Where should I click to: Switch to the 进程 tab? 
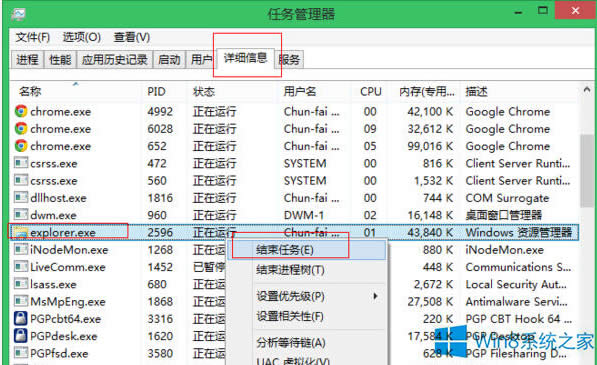point(27,59)
